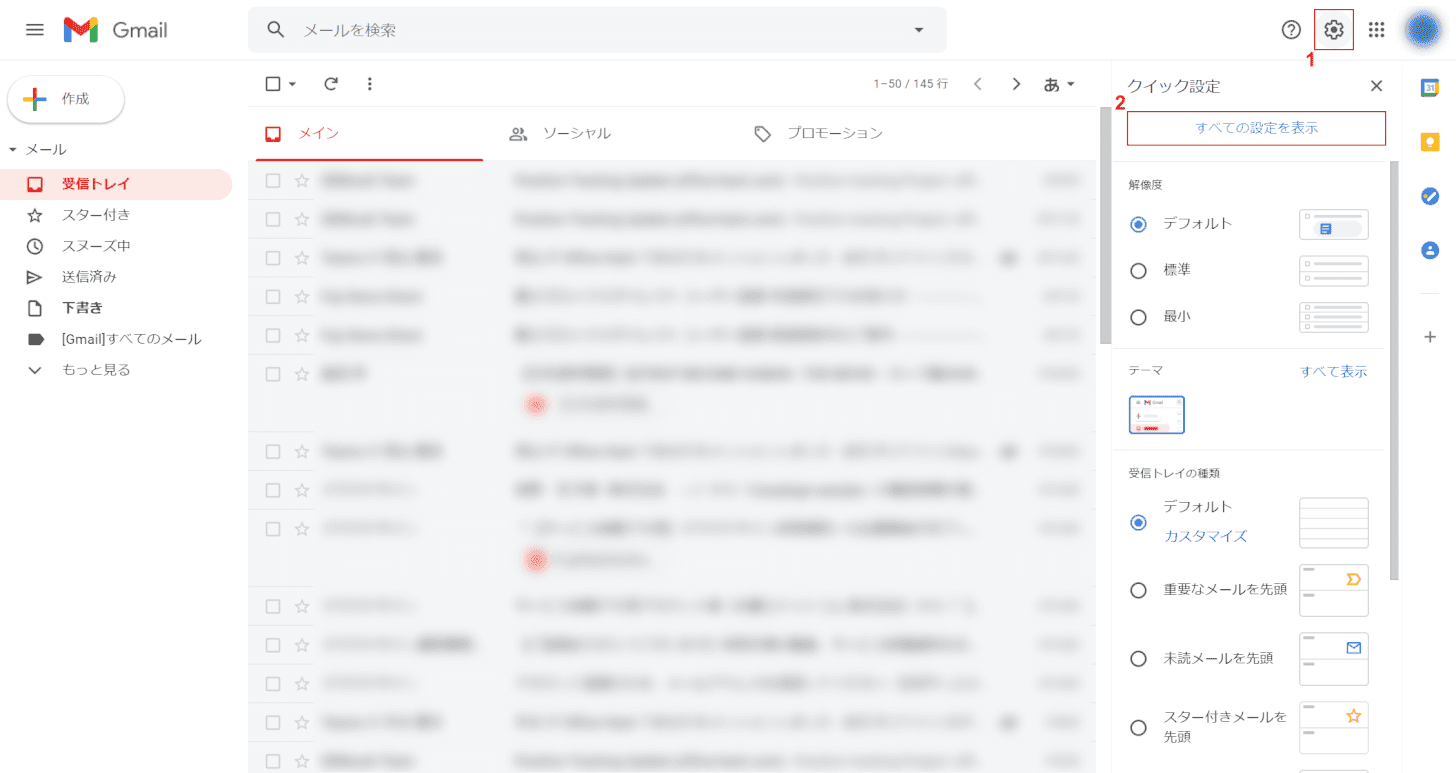Click すべての設定を表示 button
Viewport: 1456px width, 773px height.
1256,128
